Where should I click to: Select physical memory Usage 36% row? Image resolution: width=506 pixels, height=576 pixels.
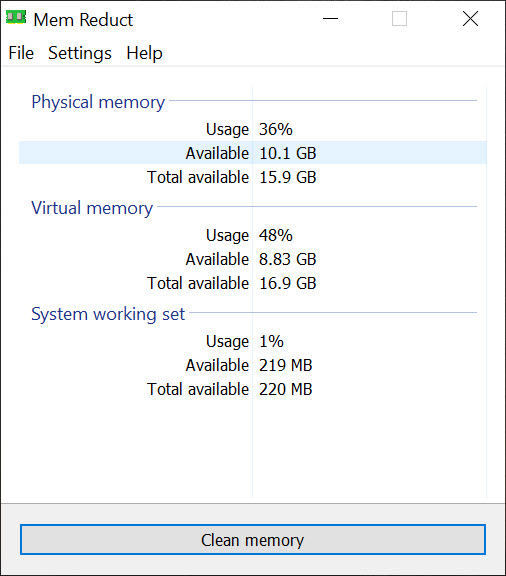pos(253,129)
